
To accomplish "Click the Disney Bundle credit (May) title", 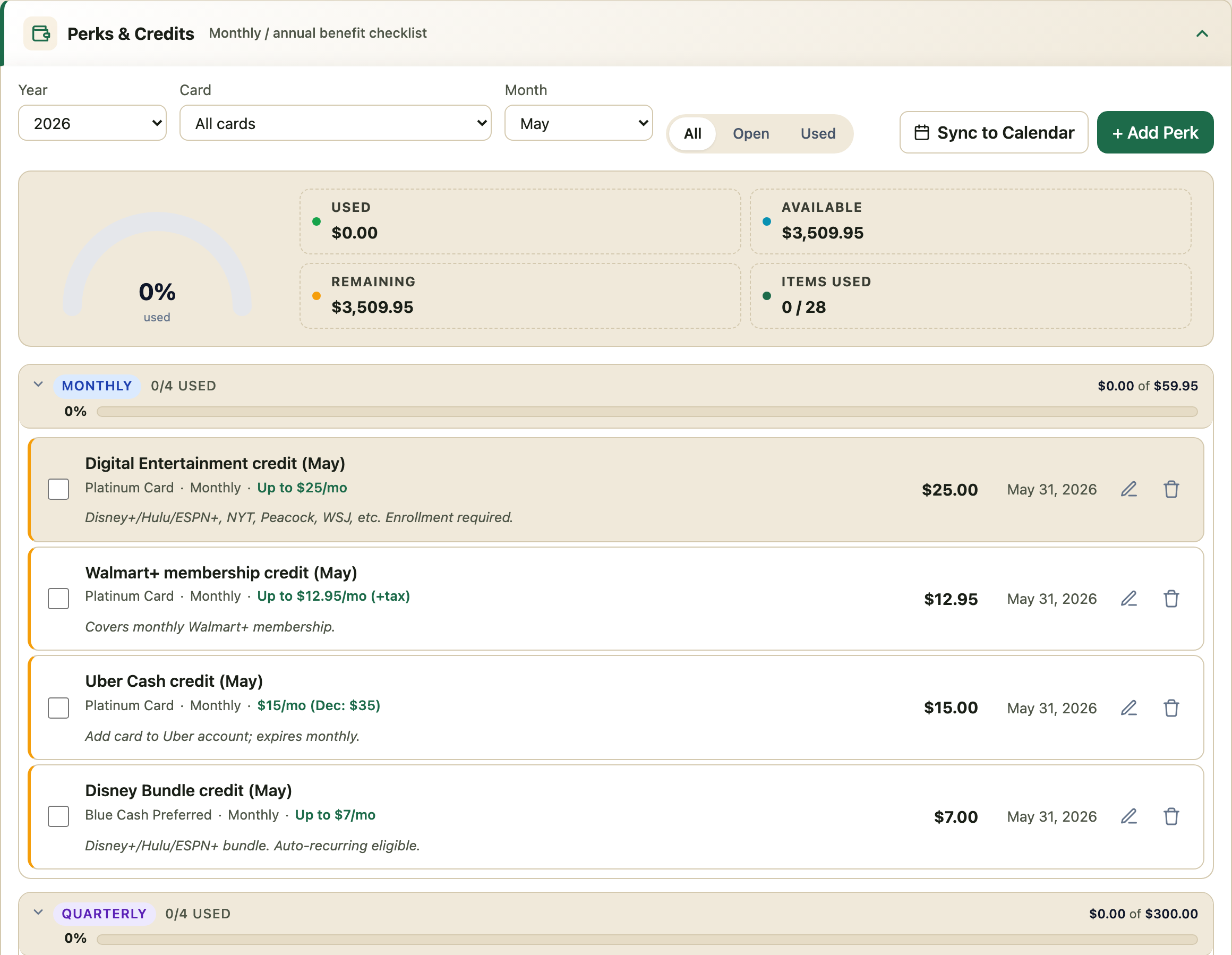I will click(189, 791).
